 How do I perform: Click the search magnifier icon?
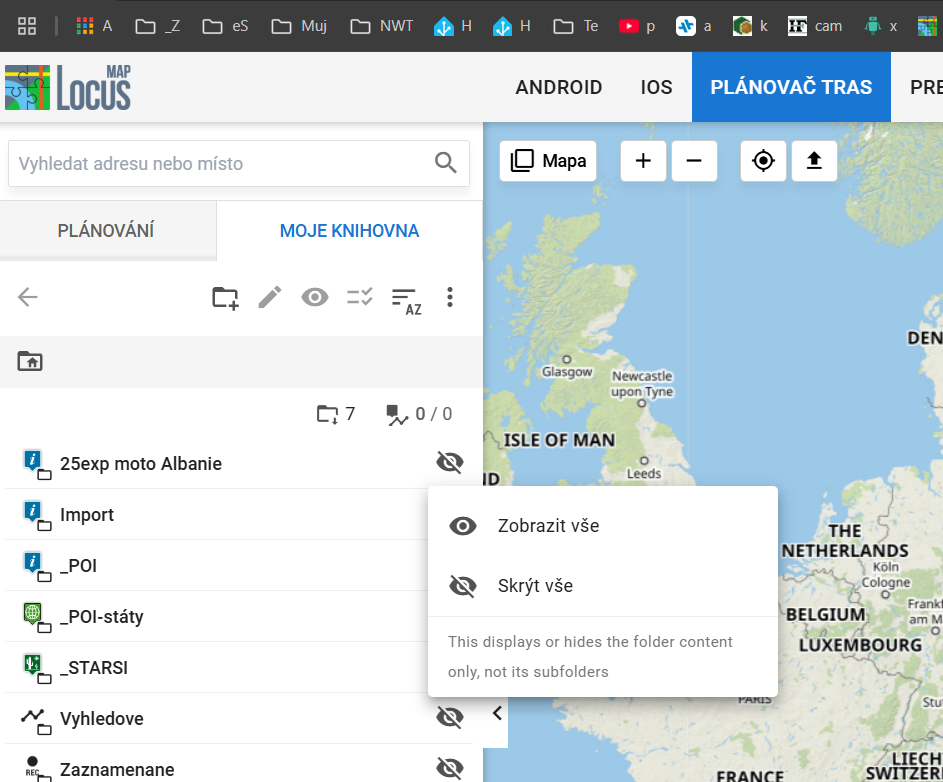click(x=445, y=163)
